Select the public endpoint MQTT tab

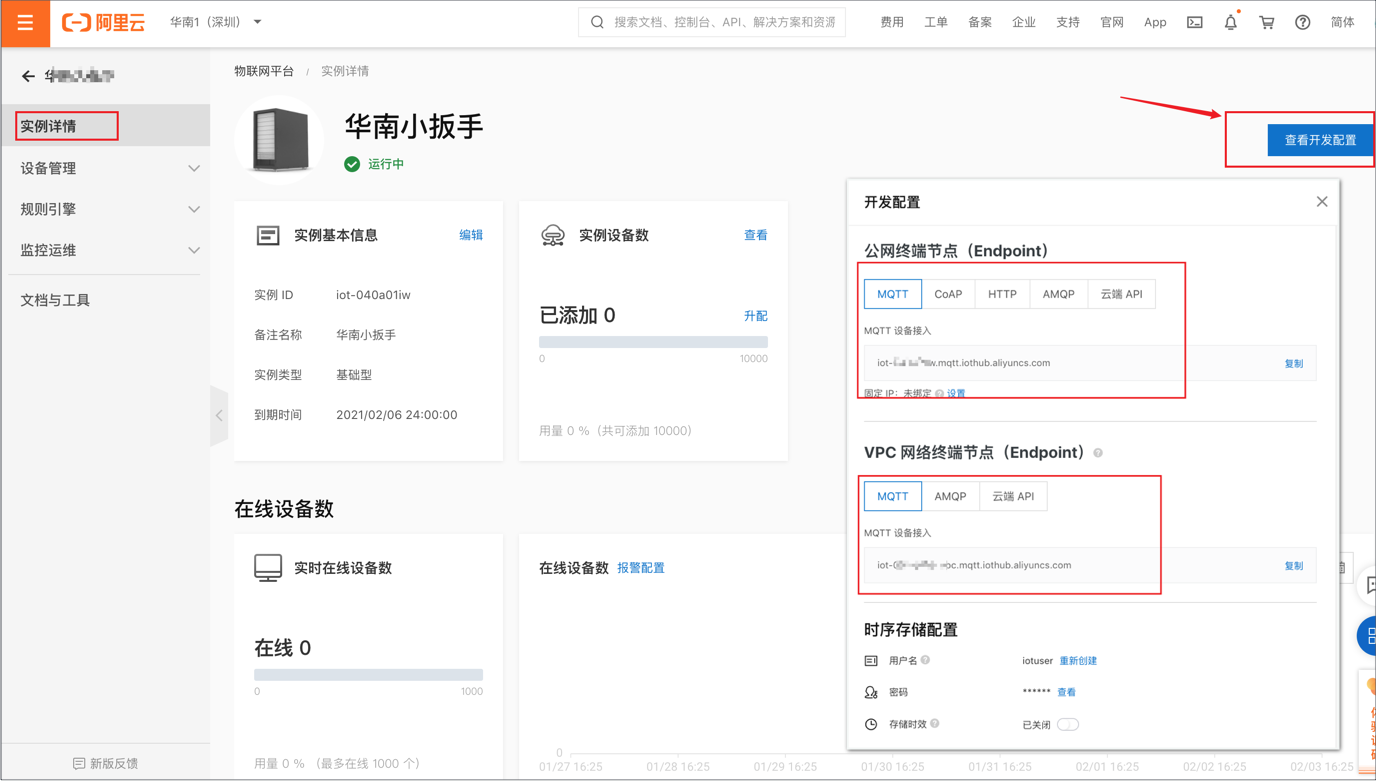point(893,294)
